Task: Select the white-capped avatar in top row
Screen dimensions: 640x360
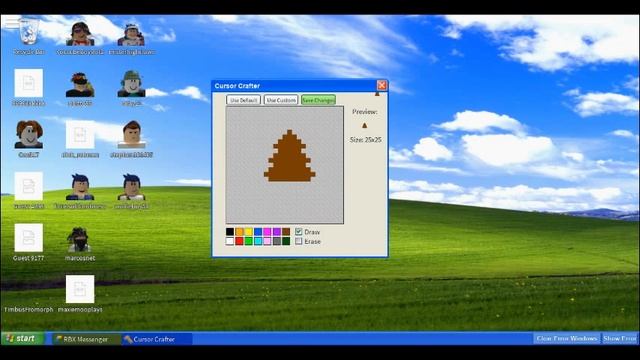Action: coord(131,35)
